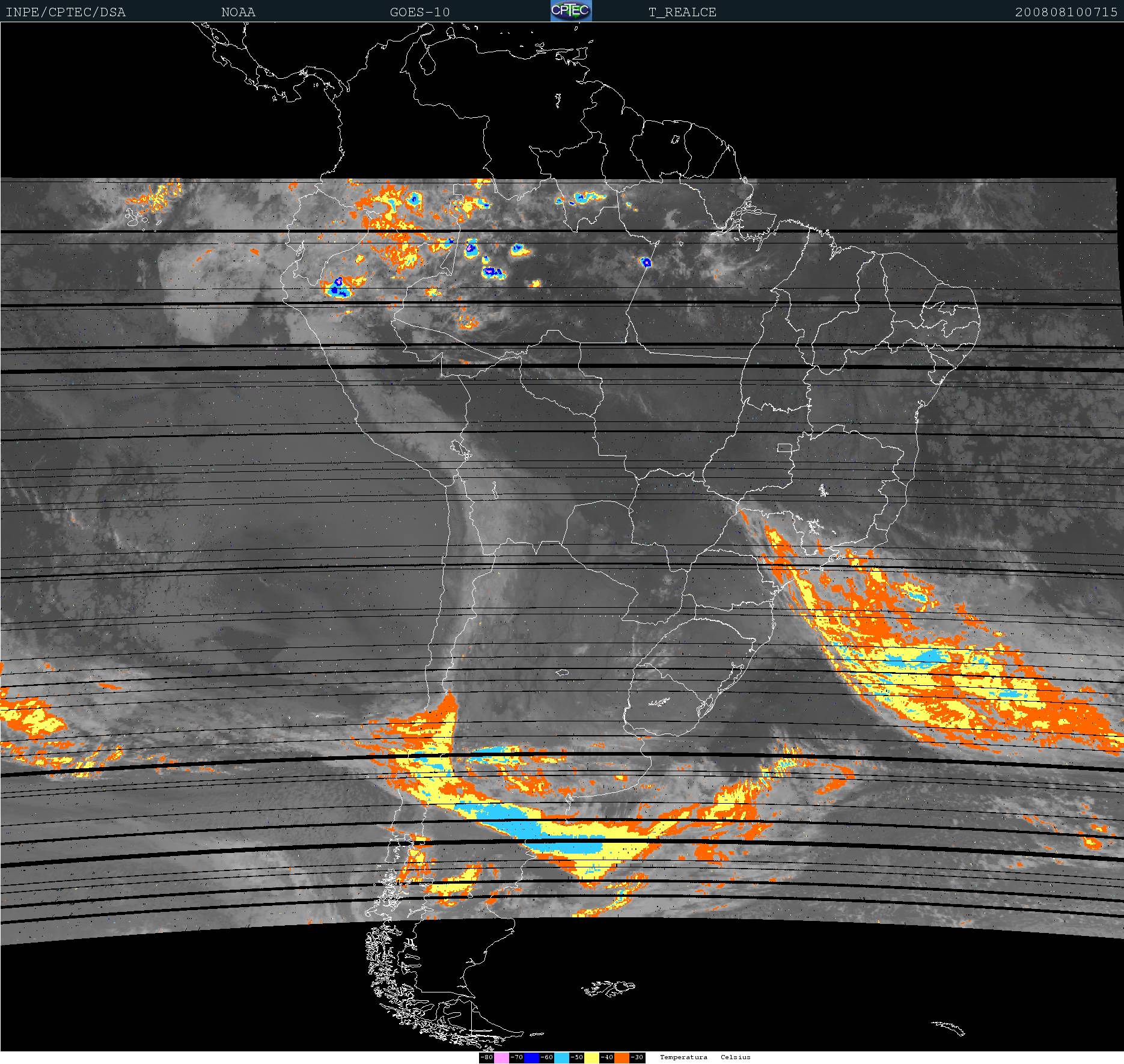This screenshot has height=1064, width=1124.
Task: Click the Celsius unit label
Action: pos(736,1057)
